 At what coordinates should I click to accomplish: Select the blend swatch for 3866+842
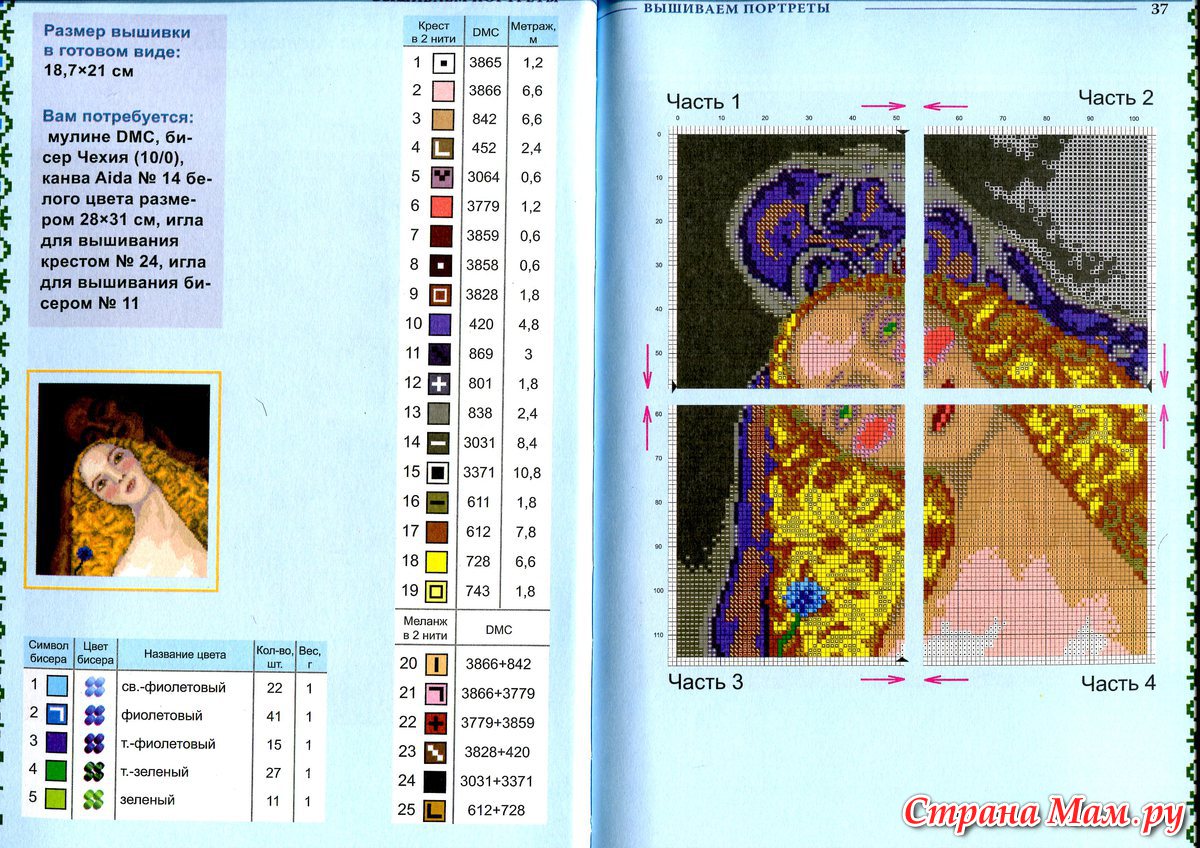point(438,663)
